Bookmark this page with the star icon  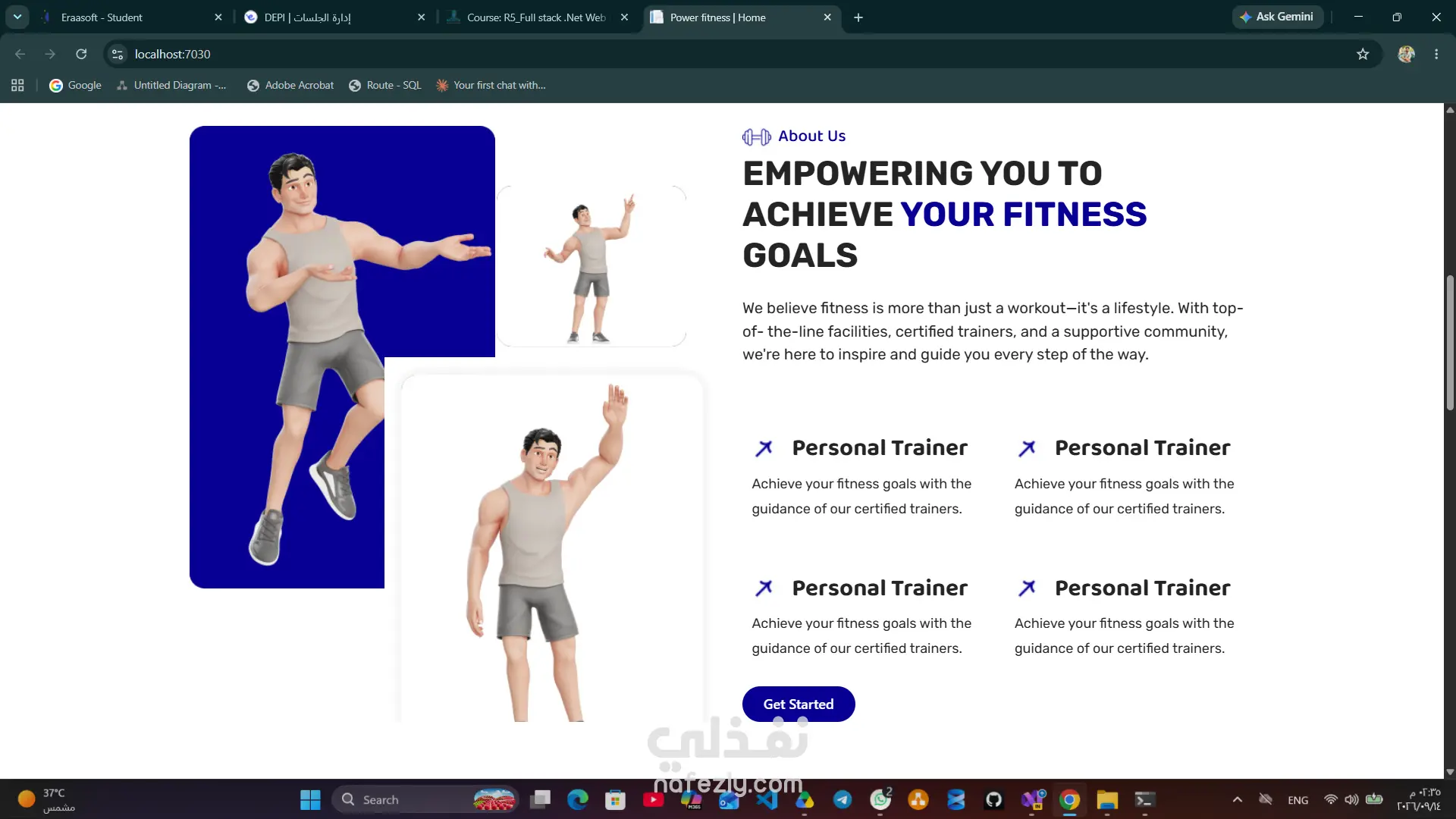1363,54
